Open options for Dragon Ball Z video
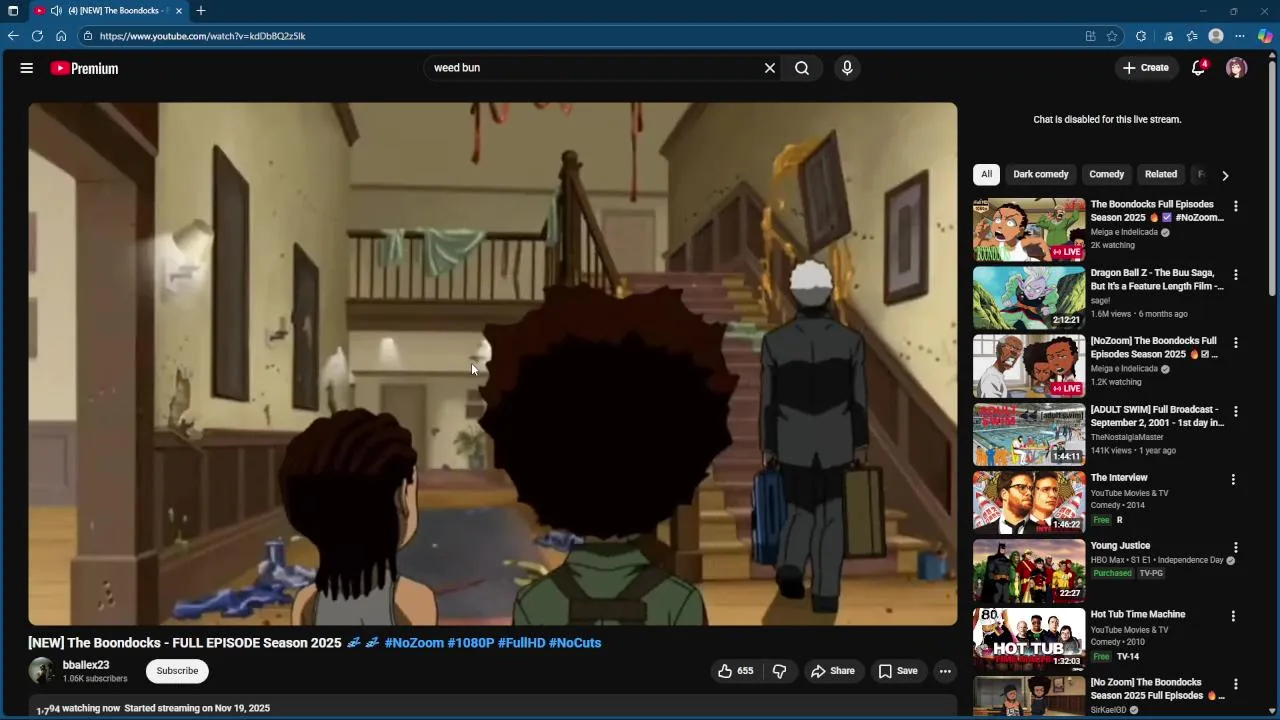The width and height of the screenshot is (1280, 720). [1236, 274]
